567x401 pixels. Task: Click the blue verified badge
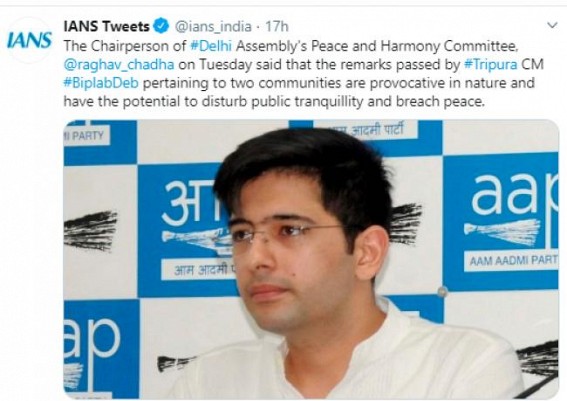tap(161, 26)
